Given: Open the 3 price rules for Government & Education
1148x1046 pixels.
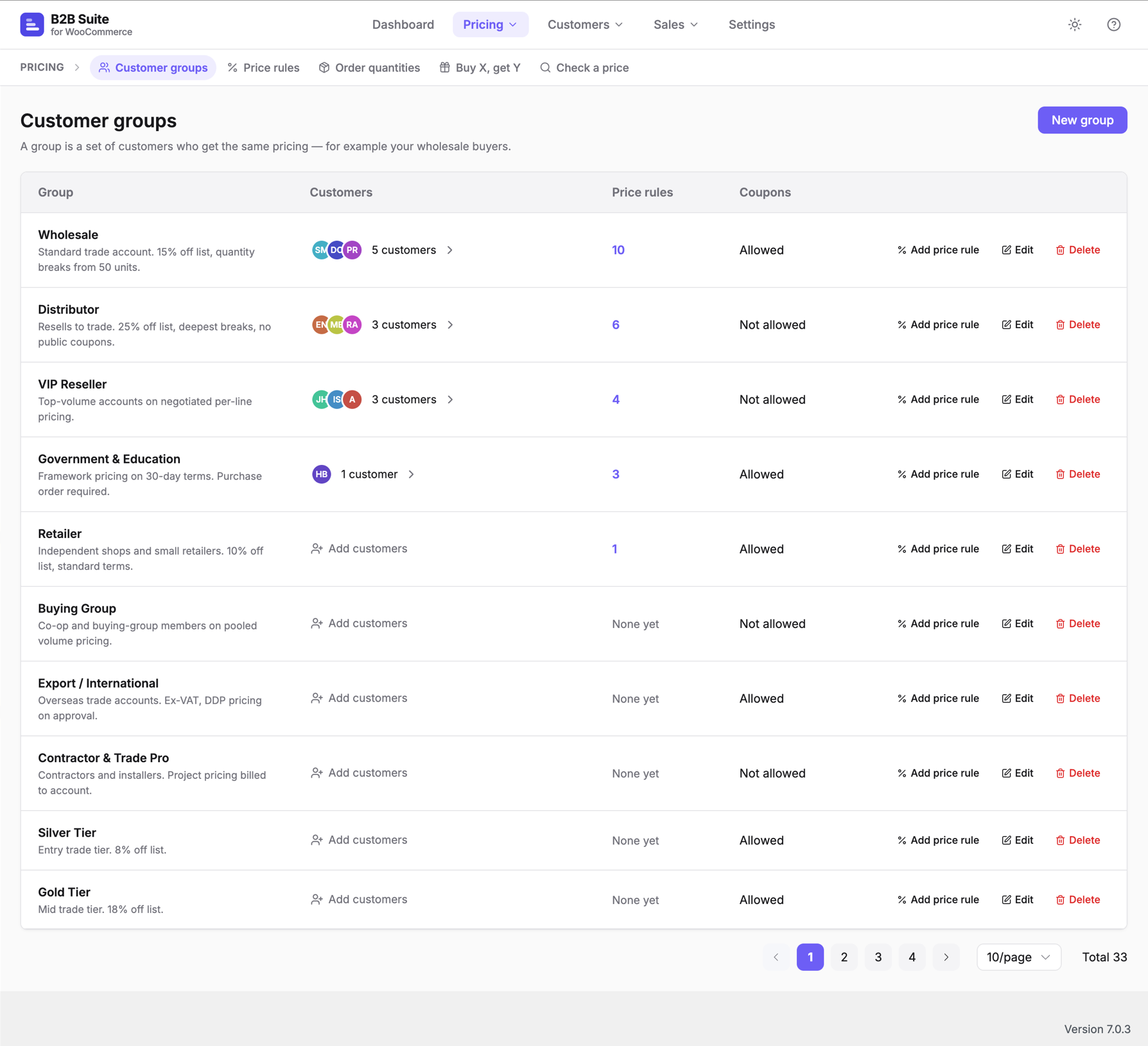Looking at the screenshot, I should pos(616,474).
